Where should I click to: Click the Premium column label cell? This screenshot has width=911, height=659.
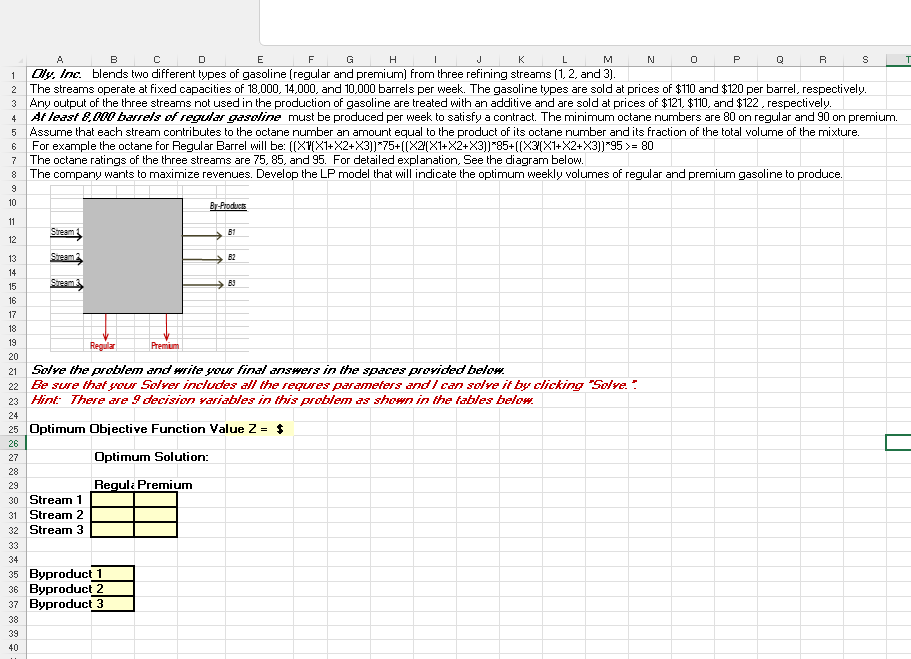[x=156, y=485]
